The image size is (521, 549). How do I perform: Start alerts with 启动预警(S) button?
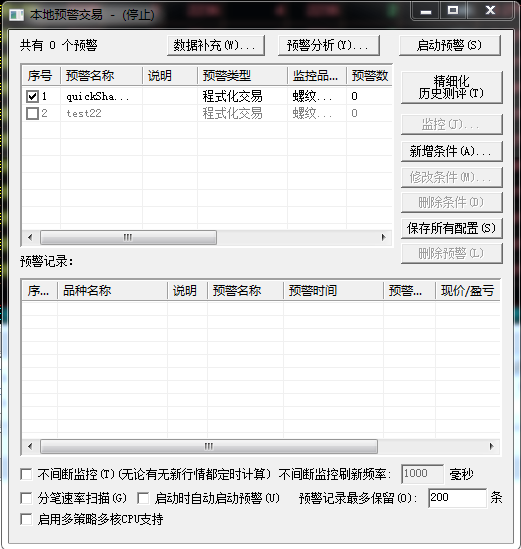pos(450,45)
